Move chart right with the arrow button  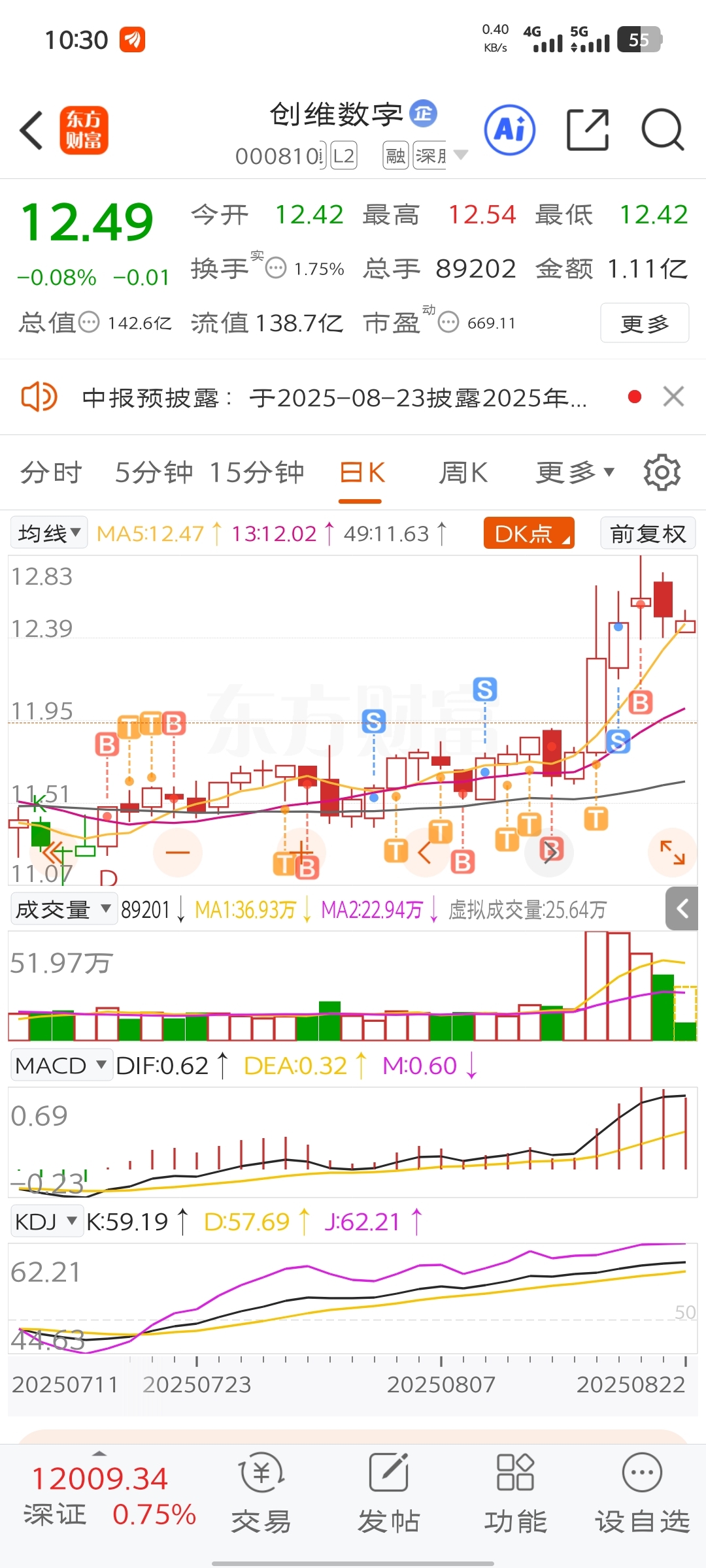pos(550,852)
